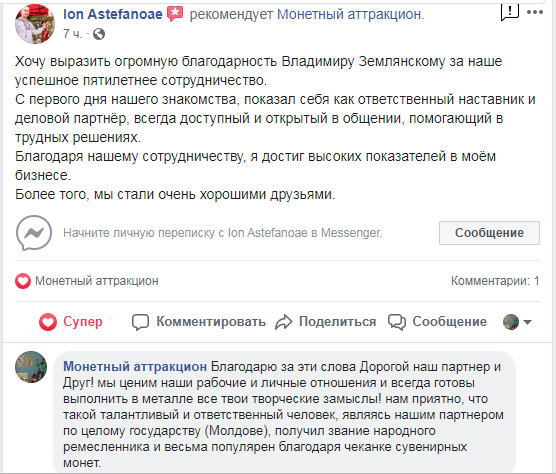
Task: Show the Комментарии: 1 comments list
Action: (x=495, y=281)
